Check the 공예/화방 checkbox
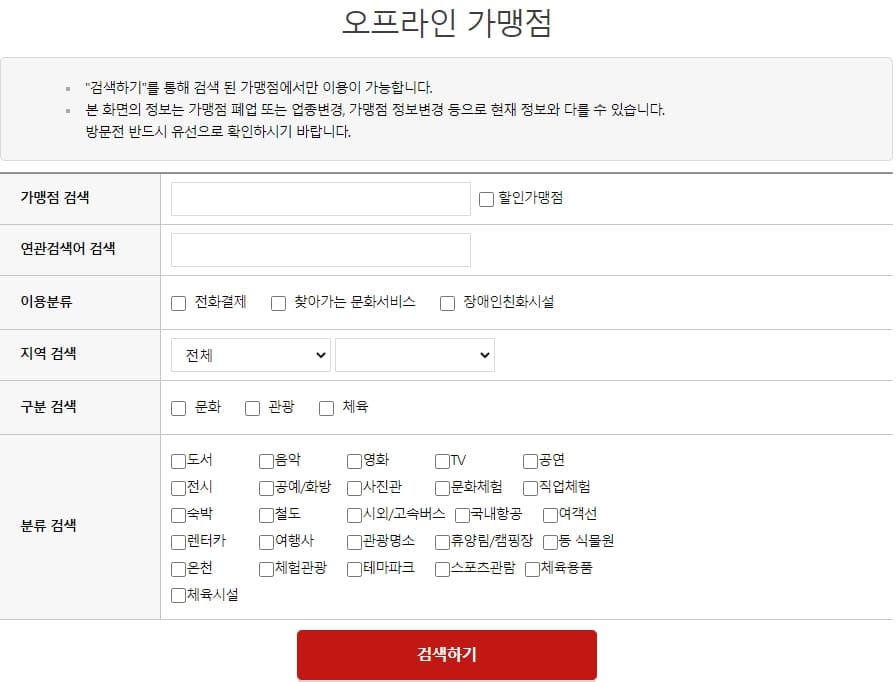This screenshot has height=682, width=896. coord(266,488)
